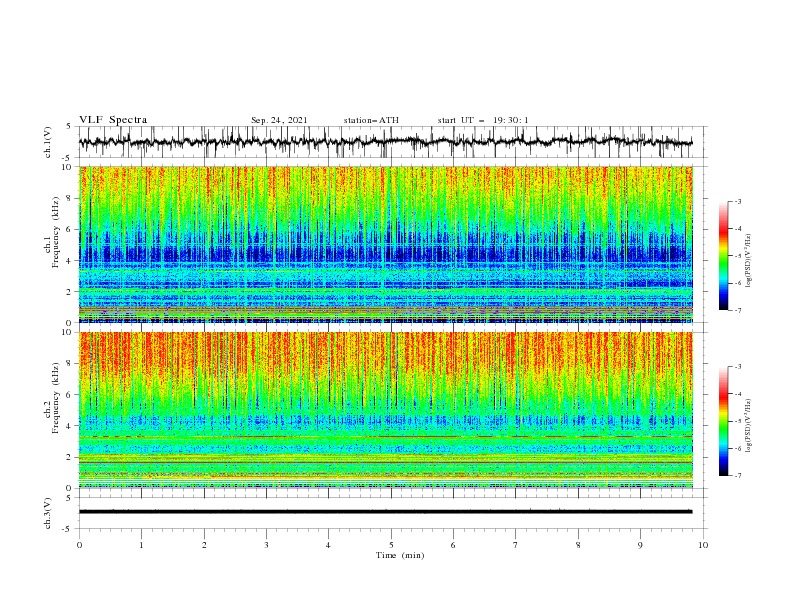Click the ch.1 voltage waveform trace
The height and width of the screenshot is (612, 792).
385,142
